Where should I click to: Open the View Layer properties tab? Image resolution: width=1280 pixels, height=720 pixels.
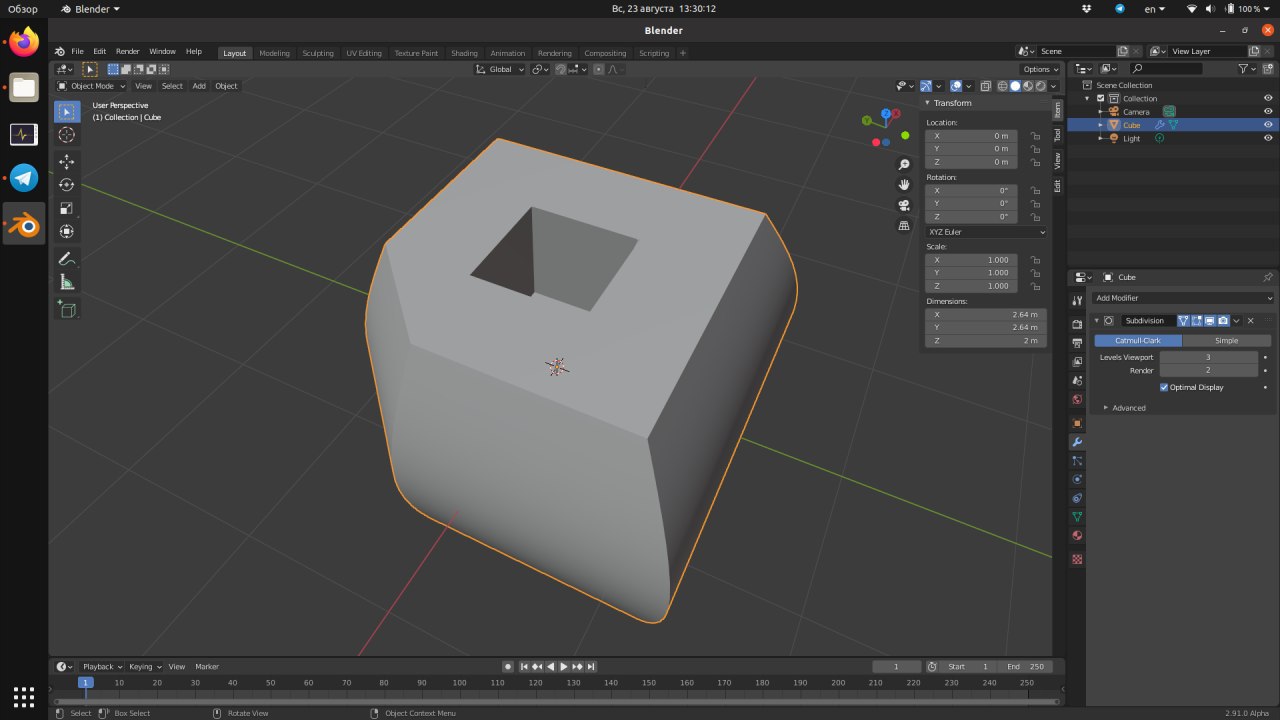point(1077,362)
